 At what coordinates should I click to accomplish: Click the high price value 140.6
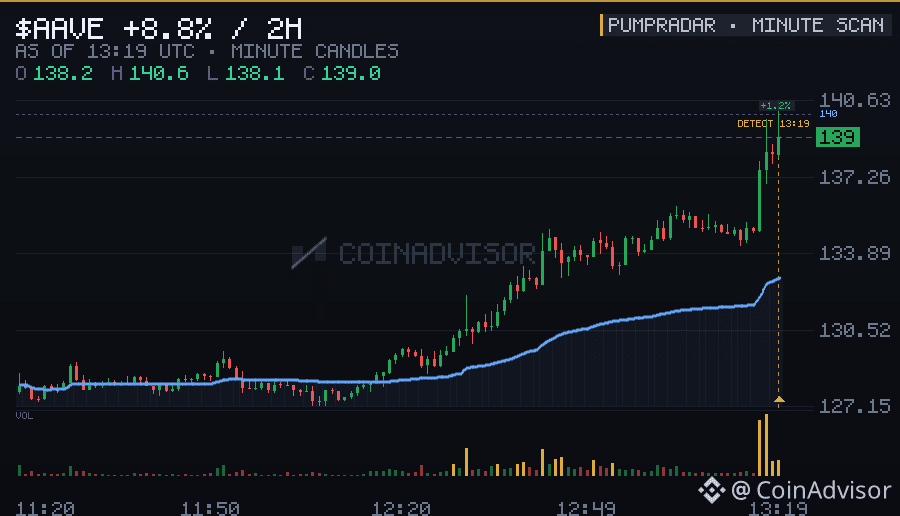pos(158,73)
